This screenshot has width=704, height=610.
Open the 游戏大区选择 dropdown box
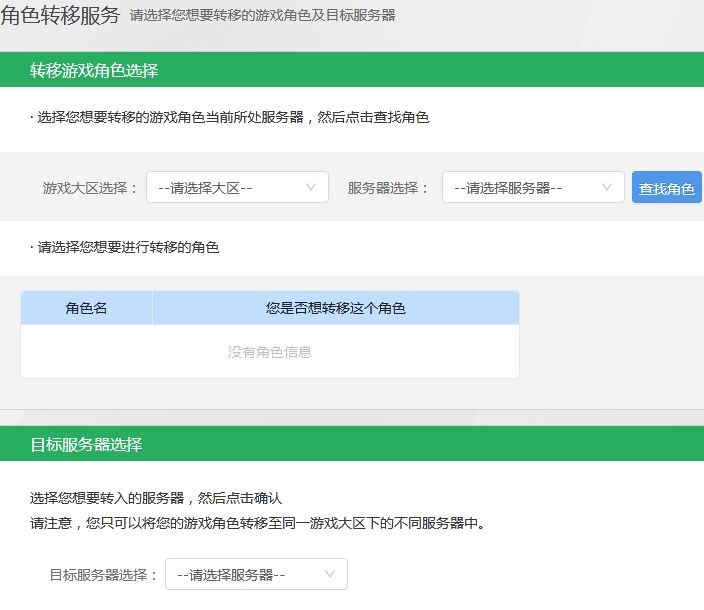pyautogui.click(x=237, y=187)
